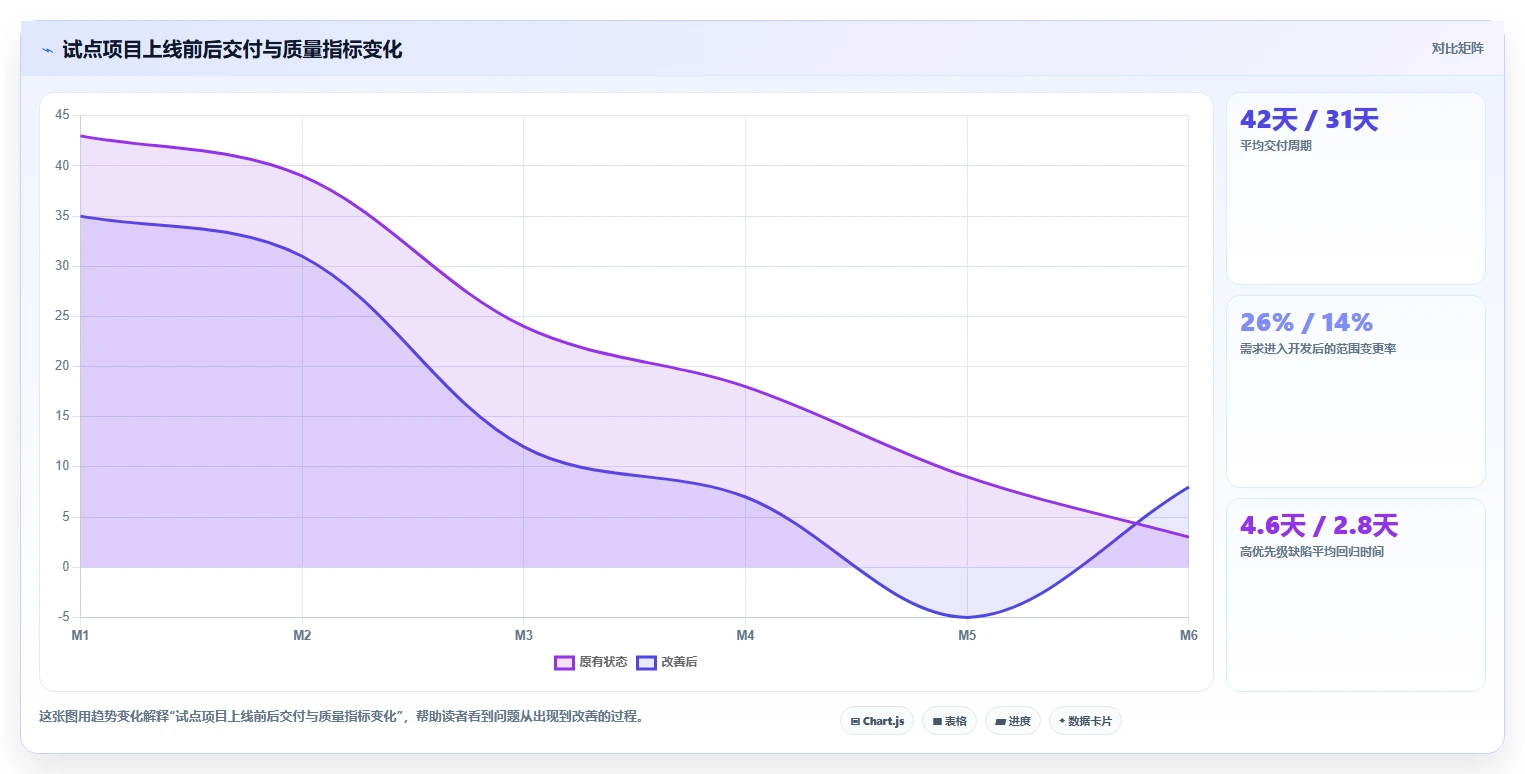Toggle the 改善后 legend entry

point(667,662)
